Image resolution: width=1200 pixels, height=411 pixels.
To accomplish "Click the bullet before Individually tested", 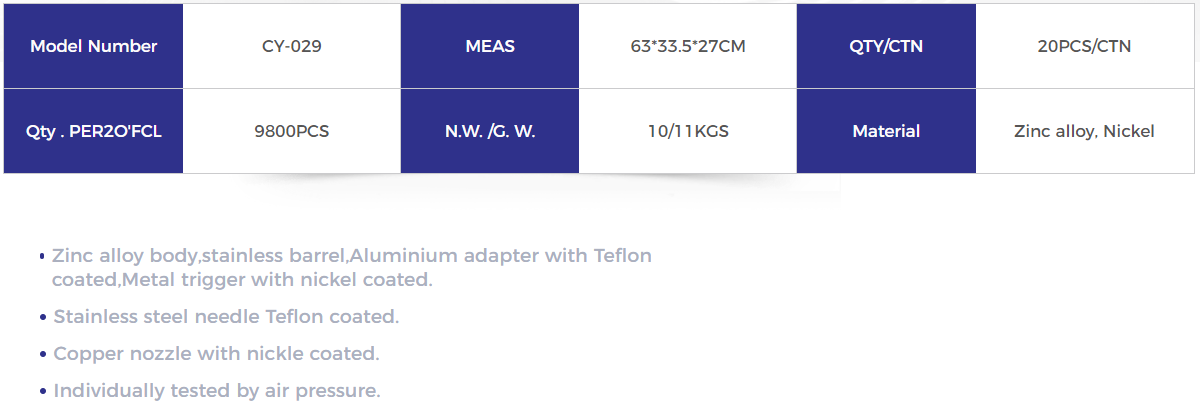I will click(x=43, y=392).
